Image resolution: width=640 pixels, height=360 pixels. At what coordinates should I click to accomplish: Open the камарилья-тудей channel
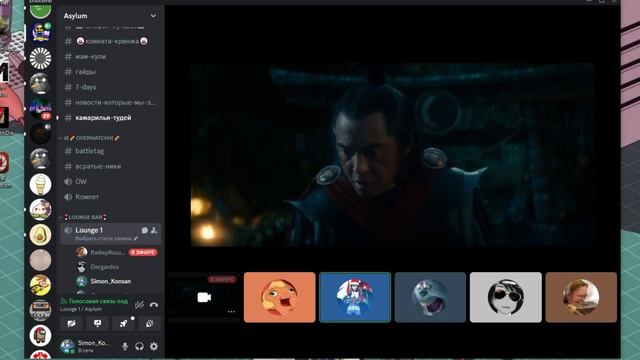click(110, 118)
